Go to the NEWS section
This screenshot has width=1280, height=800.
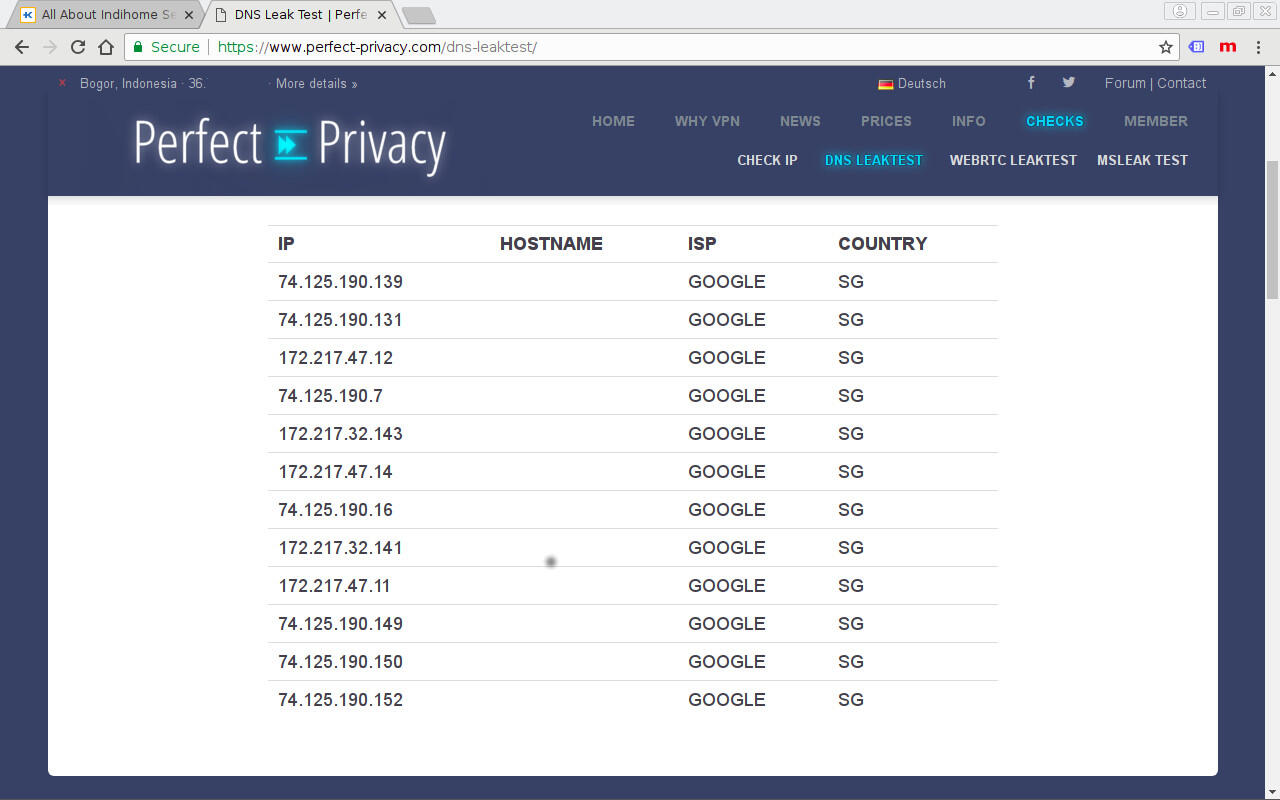click(x=800, y=121)
